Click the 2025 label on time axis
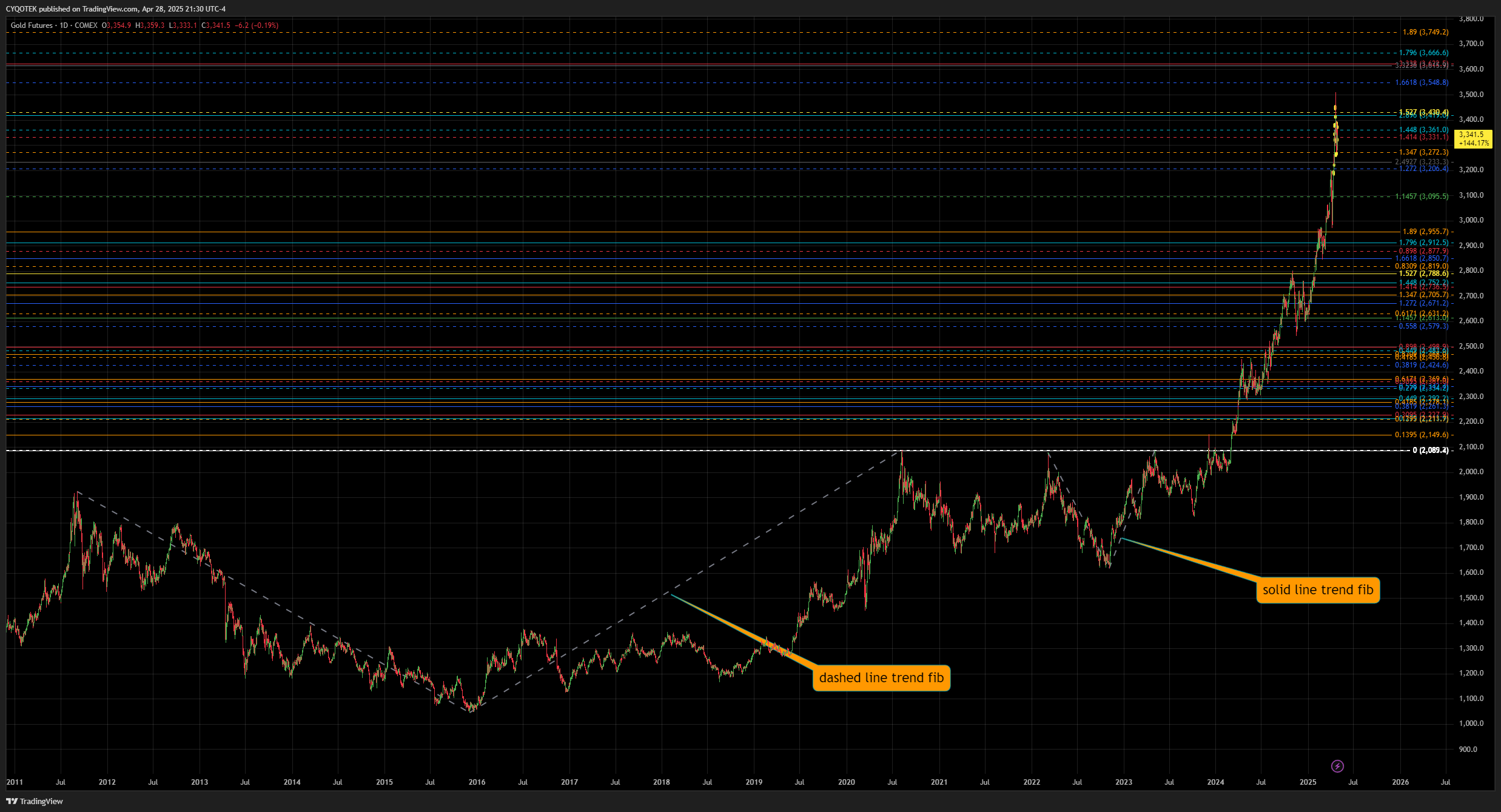The height and width of the screenshot is (812, 1501). 1308,782
